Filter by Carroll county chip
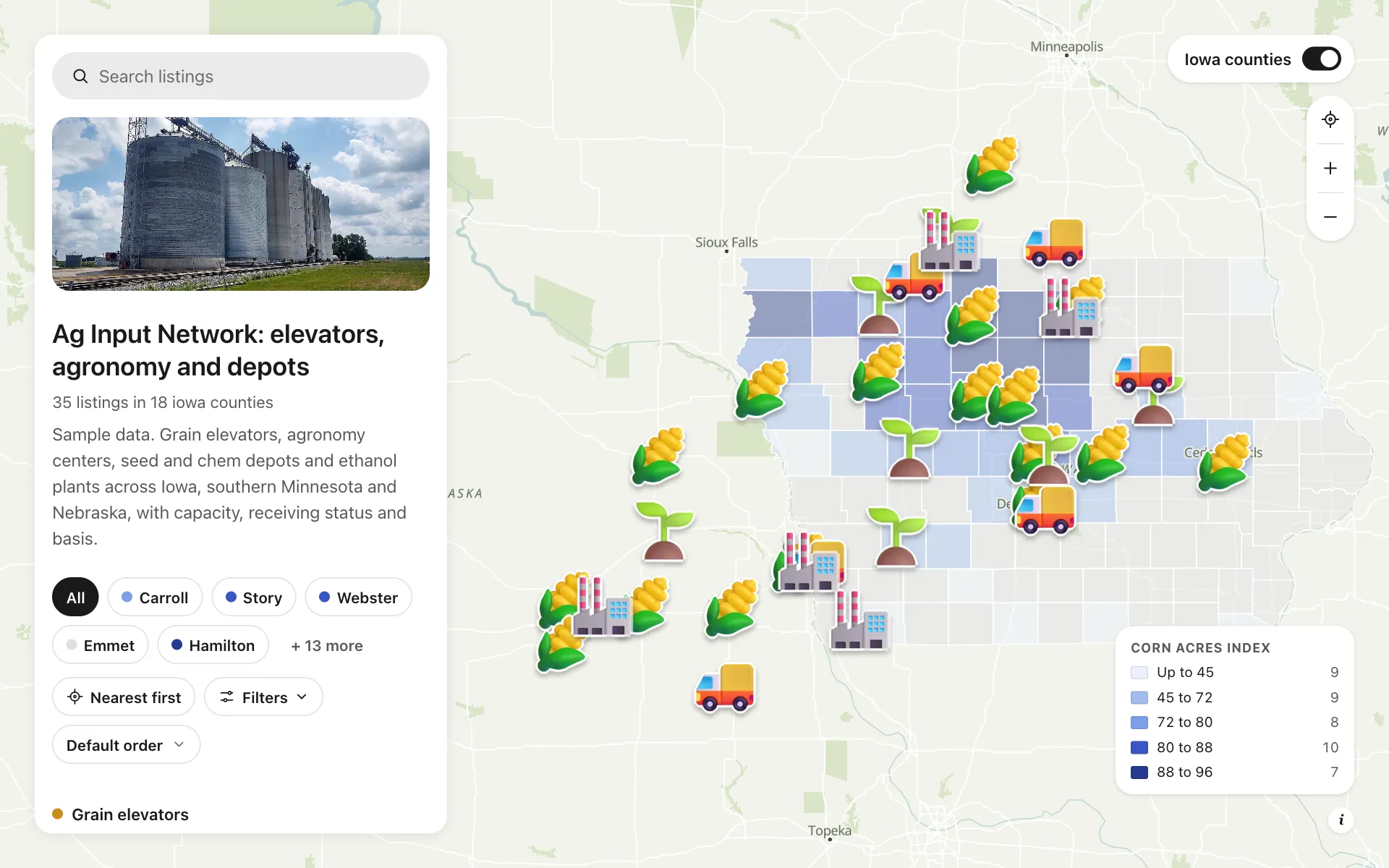The height and width of the screenshot is (868, 1389). pos(155,597)
